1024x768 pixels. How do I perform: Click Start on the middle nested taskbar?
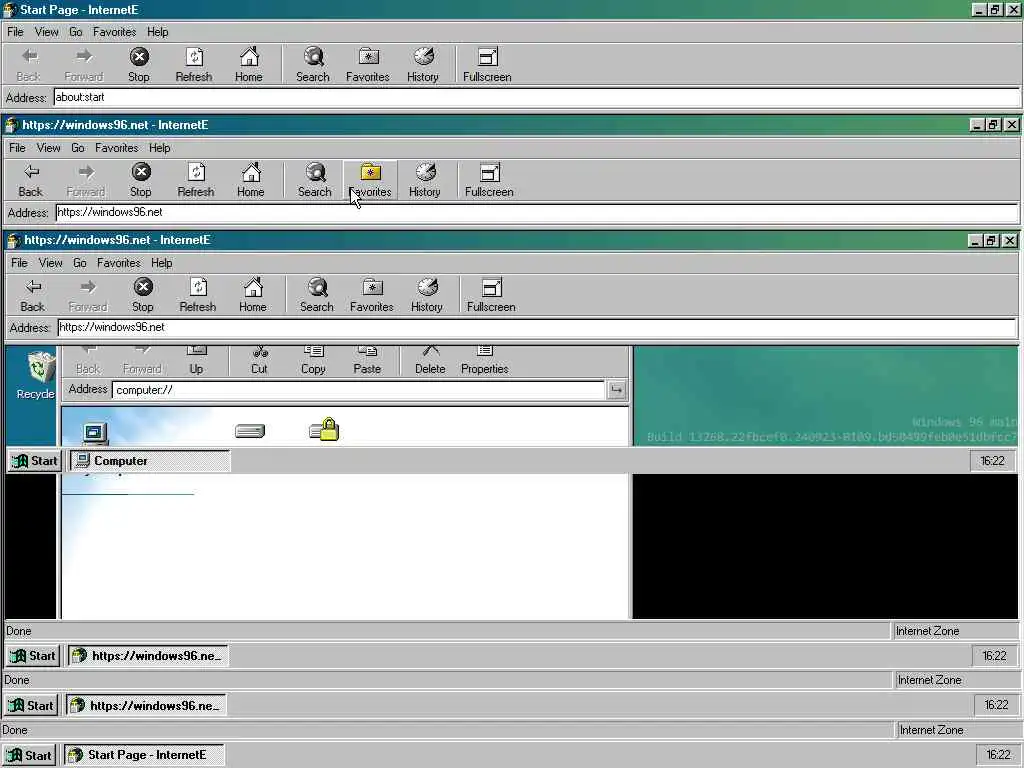pos(31,705)
